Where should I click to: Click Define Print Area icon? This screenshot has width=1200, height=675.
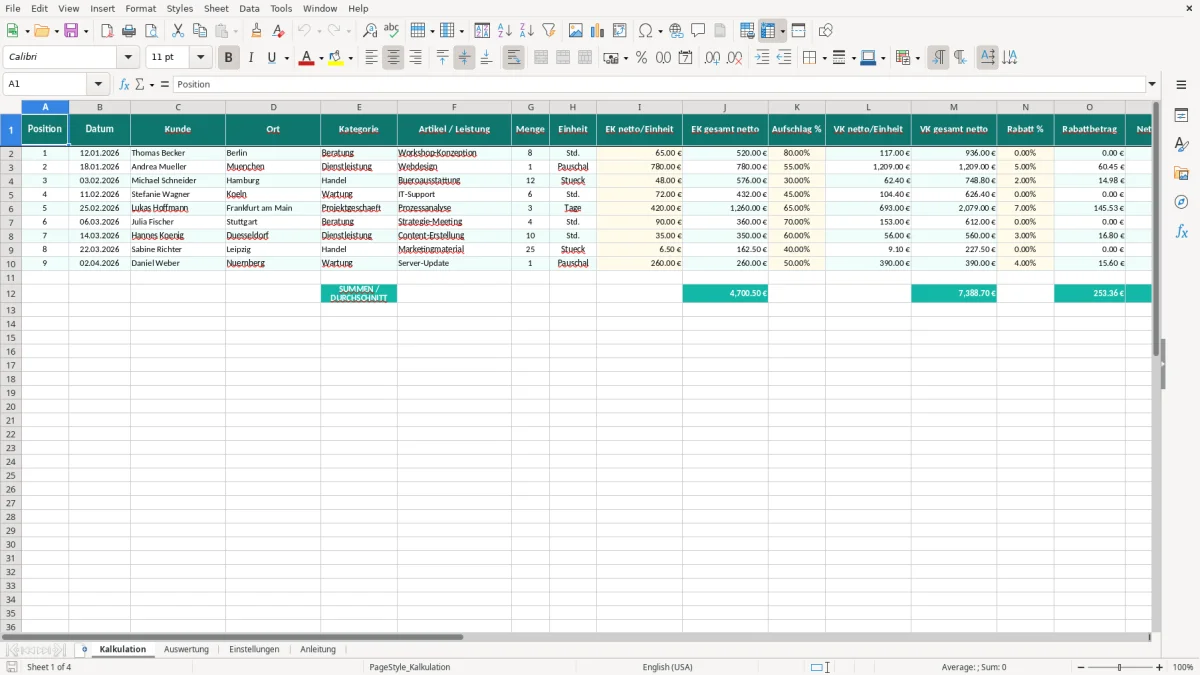coord(747,31)
